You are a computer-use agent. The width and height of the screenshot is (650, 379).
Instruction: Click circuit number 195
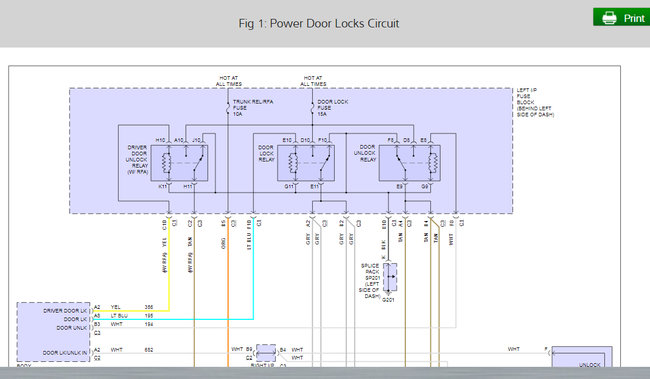(x=149, y=316)
